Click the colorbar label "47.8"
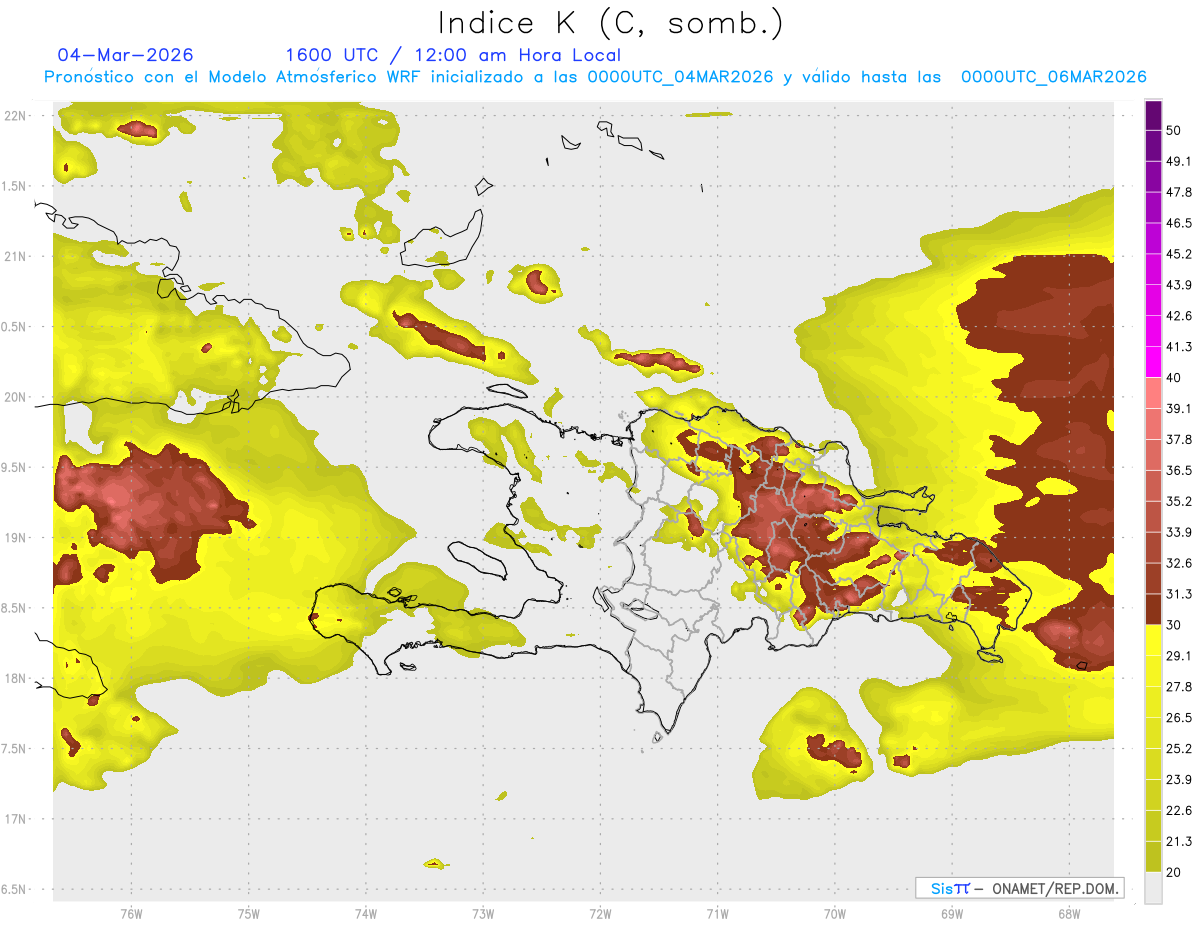The image size is (1200, 927). coord(1179,192)
